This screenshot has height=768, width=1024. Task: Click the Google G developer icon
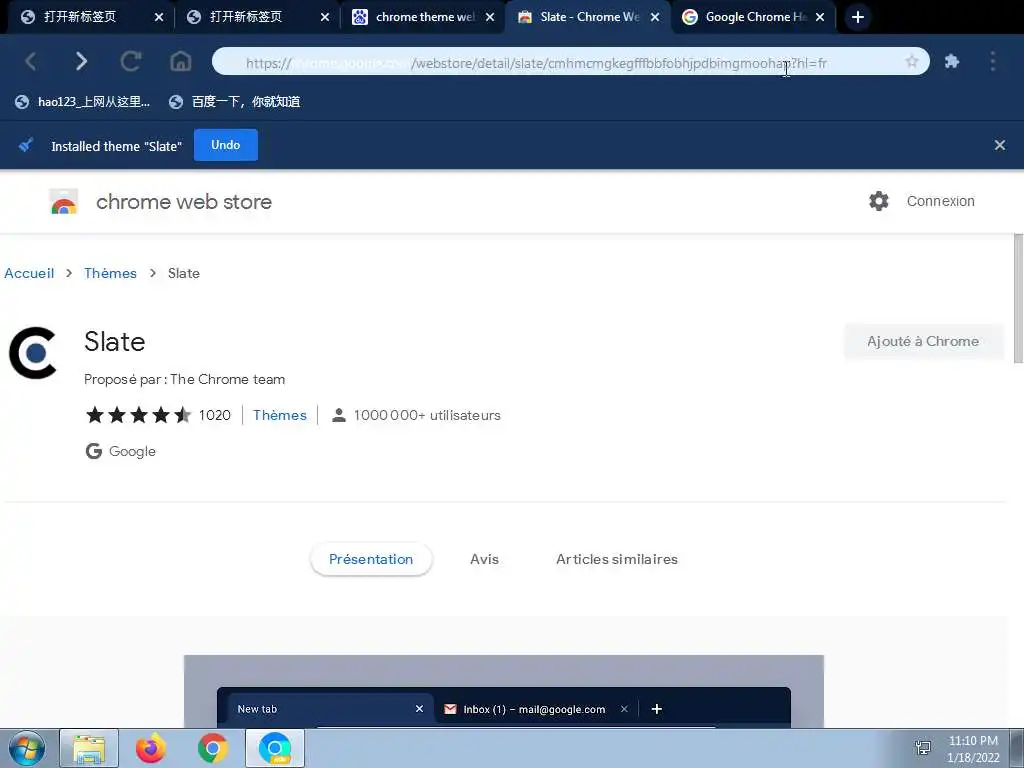point(93,451)
